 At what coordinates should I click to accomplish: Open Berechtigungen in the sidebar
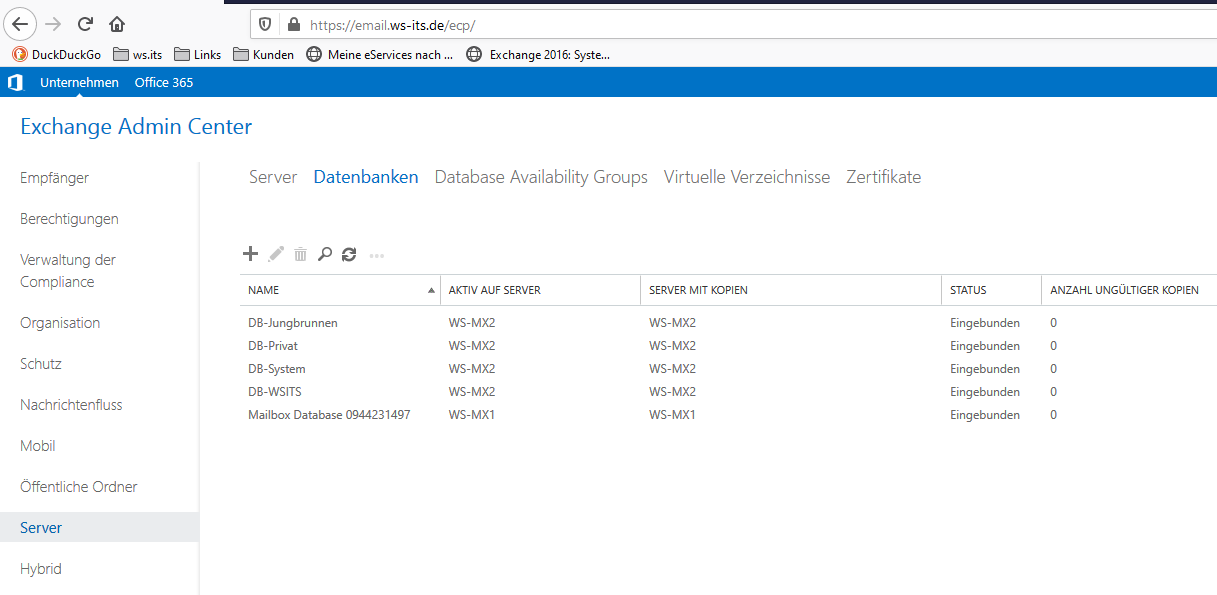(69, 219)
